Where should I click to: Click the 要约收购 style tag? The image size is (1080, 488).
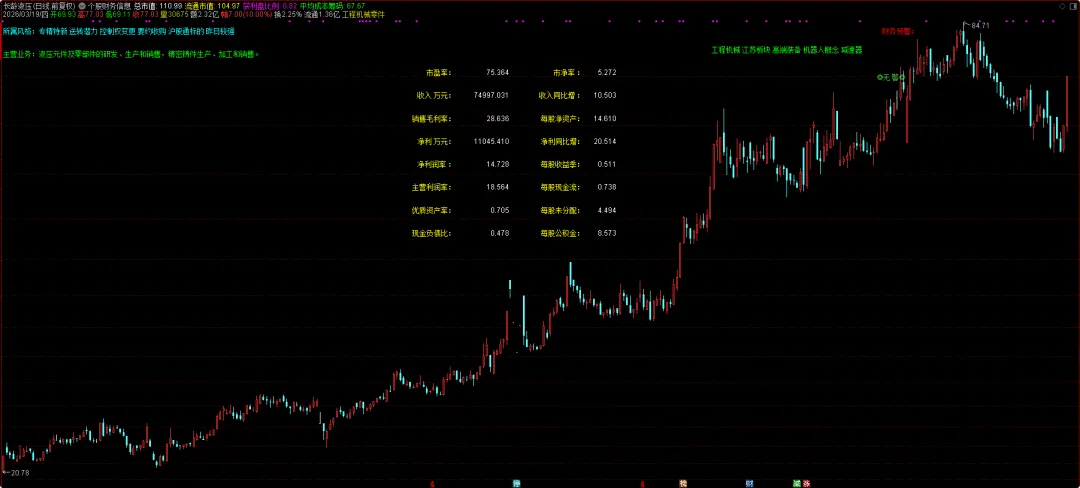coord(152,31)
